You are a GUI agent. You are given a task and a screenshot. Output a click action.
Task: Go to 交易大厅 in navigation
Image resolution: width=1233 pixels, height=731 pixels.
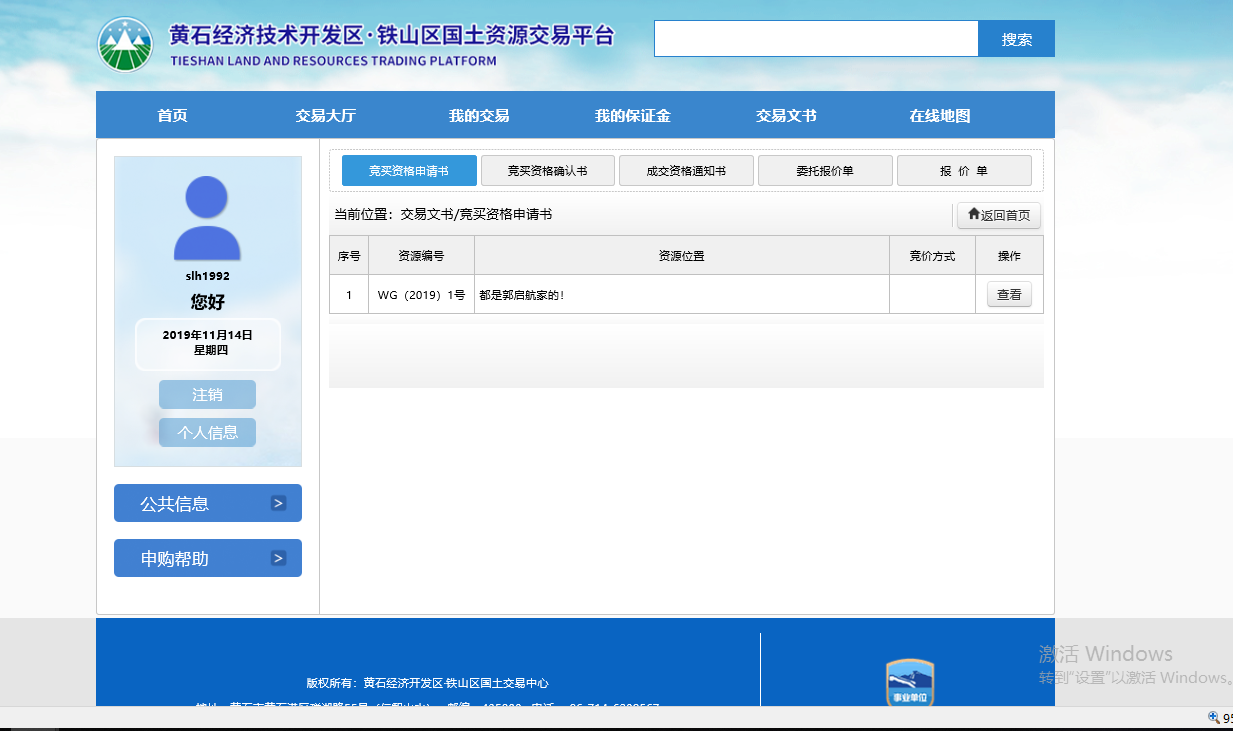[325, 116]
